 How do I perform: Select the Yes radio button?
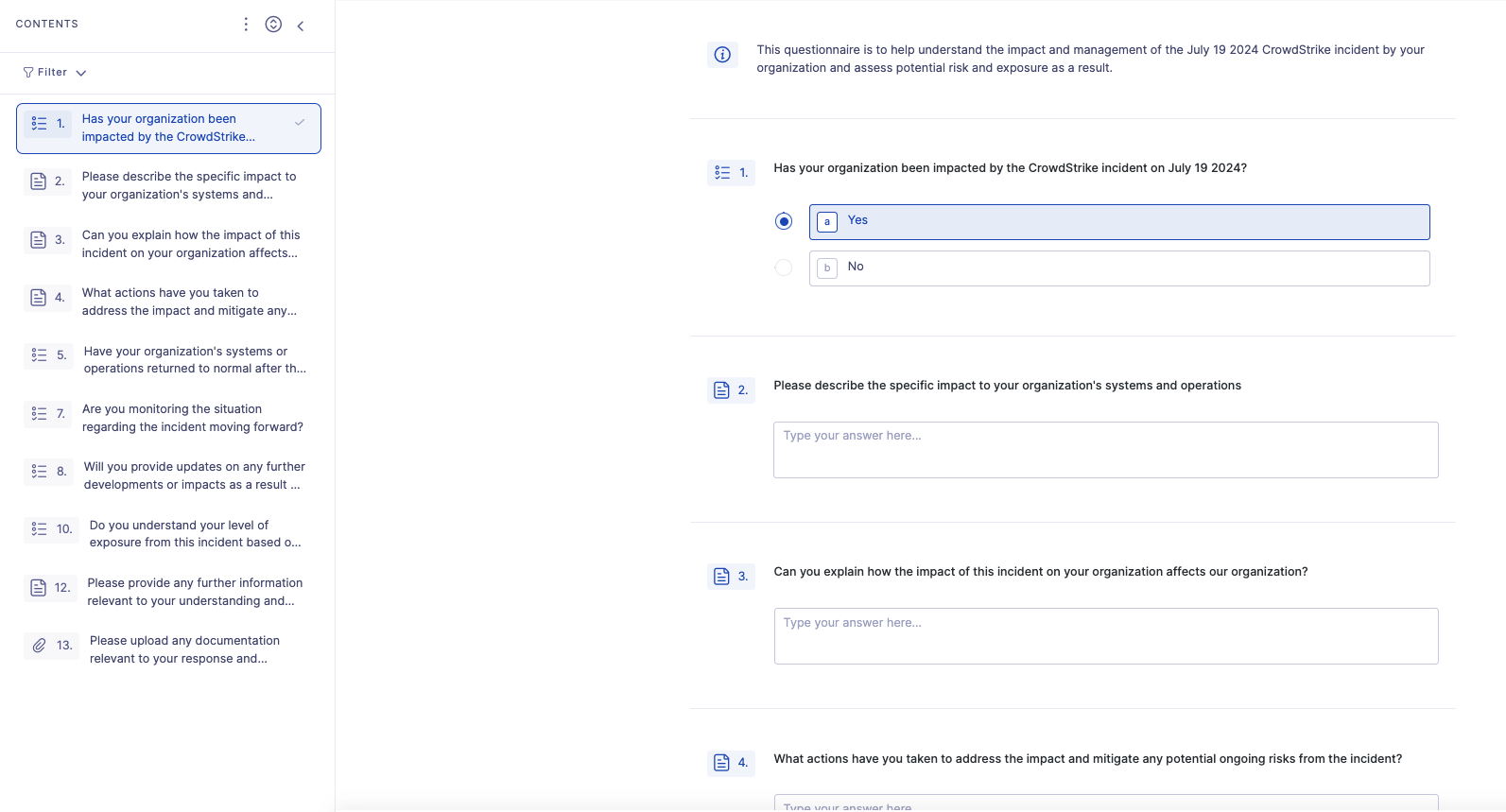tap(784, 221)
